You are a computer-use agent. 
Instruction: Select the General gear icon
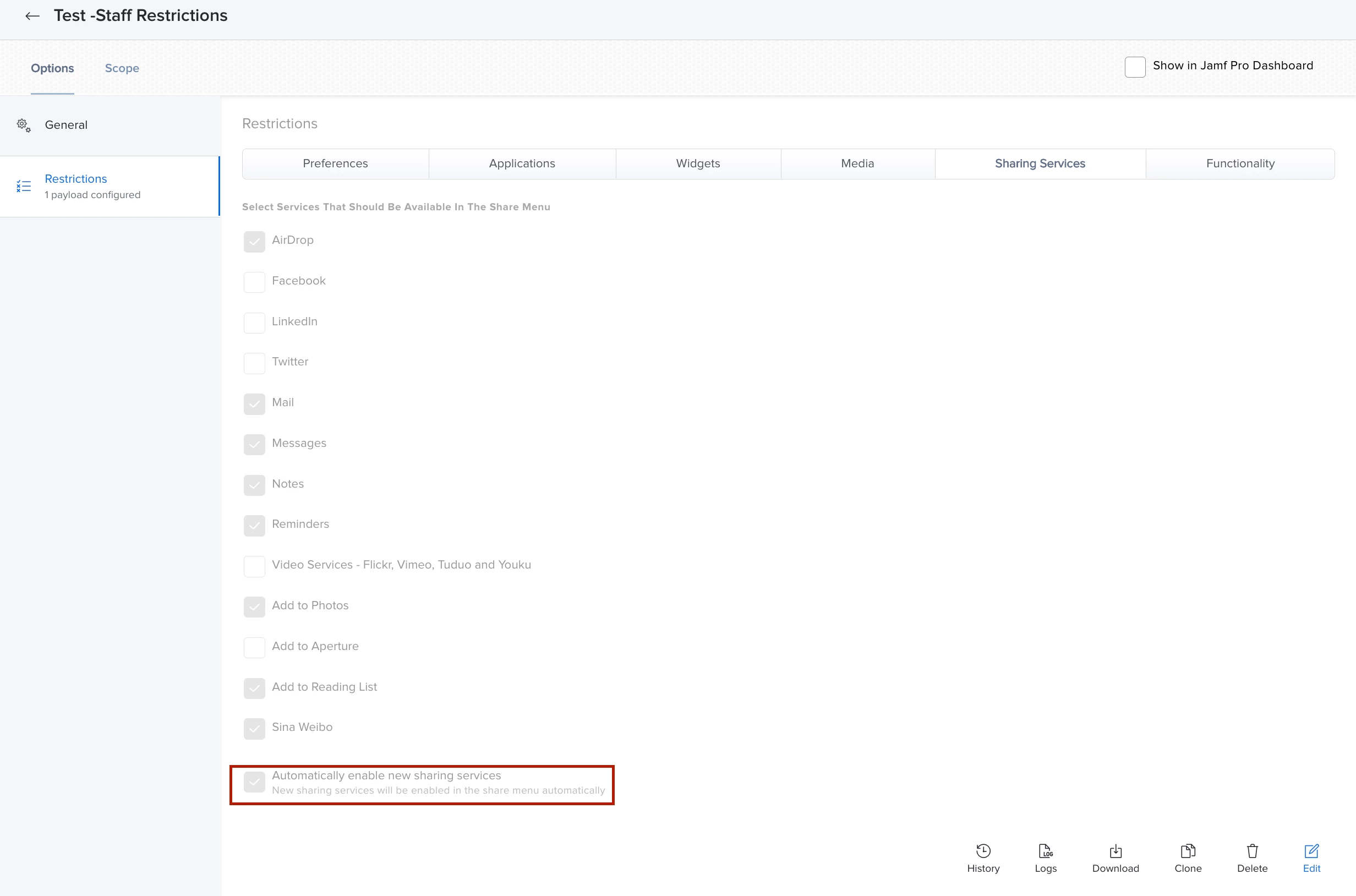click(24, 125)
